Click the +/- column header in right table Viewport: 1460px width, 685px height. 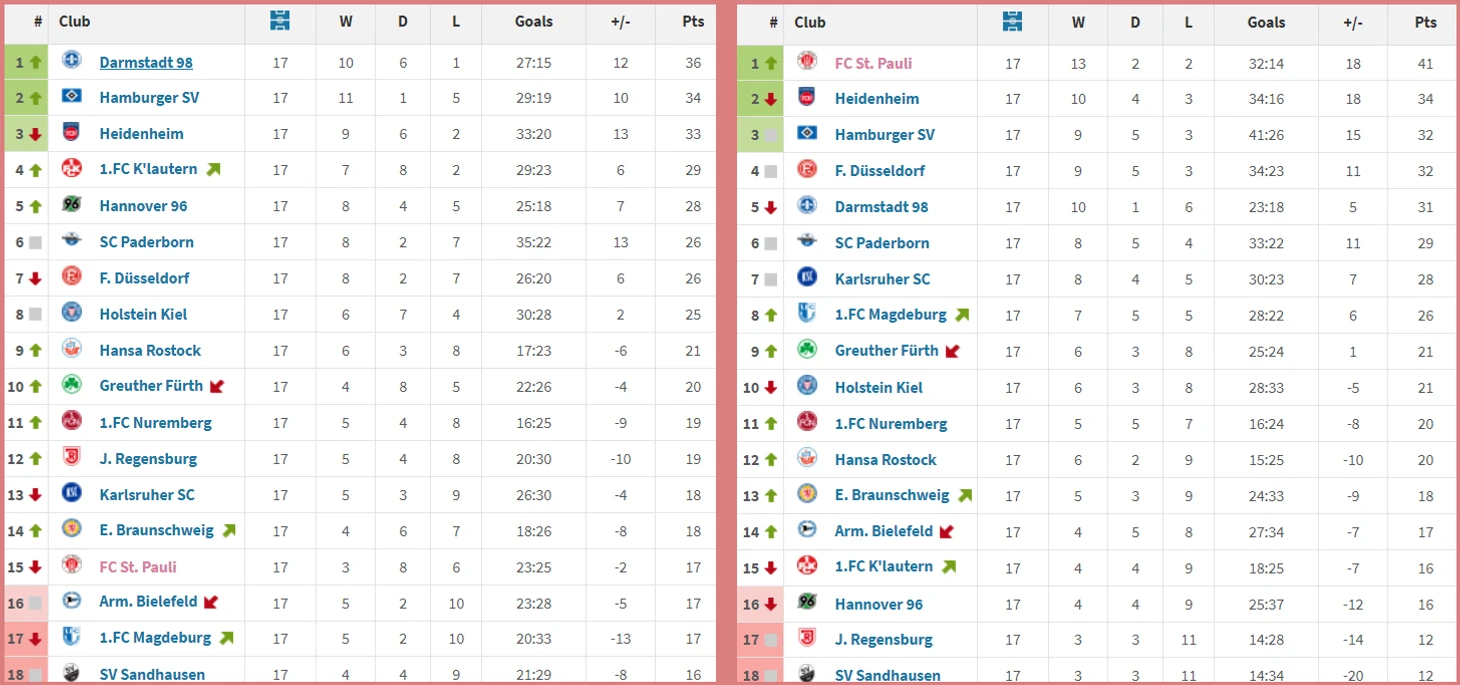1353,22
